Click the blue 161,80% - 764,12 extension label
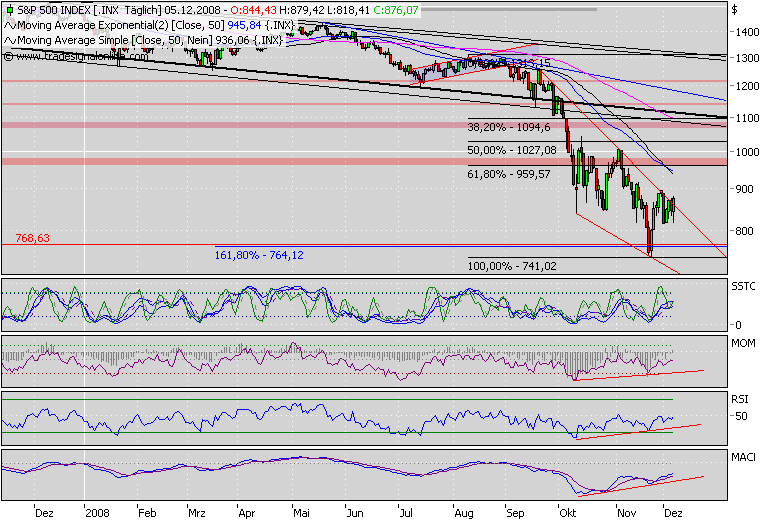 pyautogui.click(x=259, y=255)
